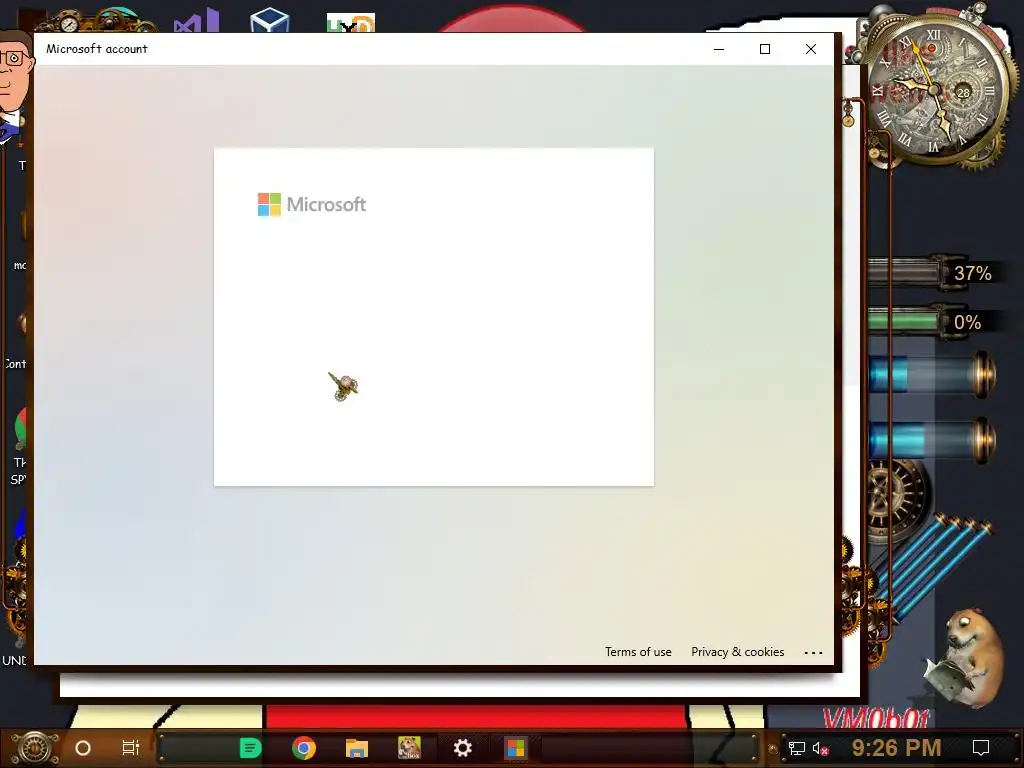Click the Microsoft account title bar text
1024x768 pixels.
pos(97,49)
